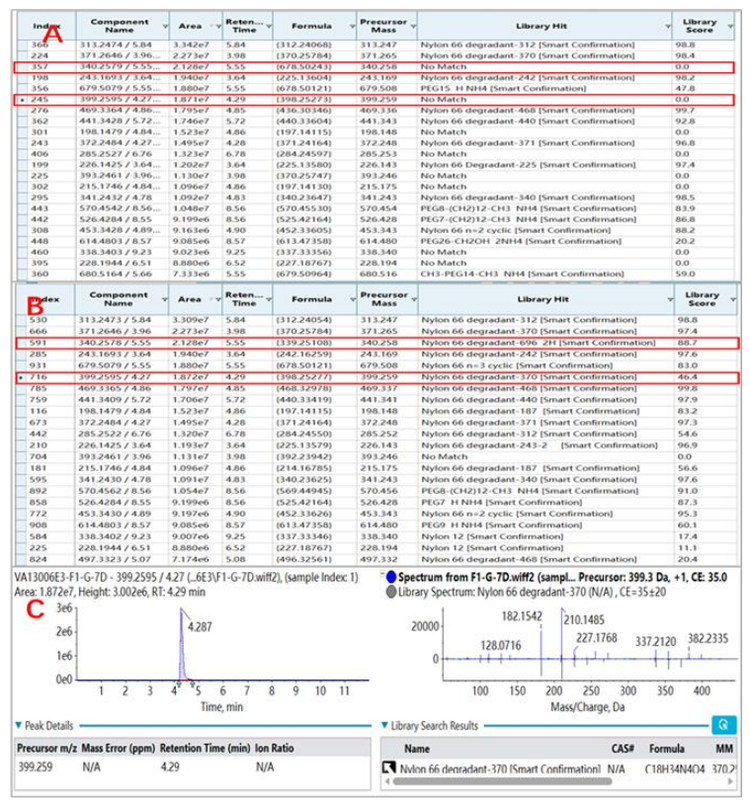Open Formula column filter in lower table
Image resolution: width=750 pixels, height=807 pixels.
pyautogui.click(x=353, y=300)
